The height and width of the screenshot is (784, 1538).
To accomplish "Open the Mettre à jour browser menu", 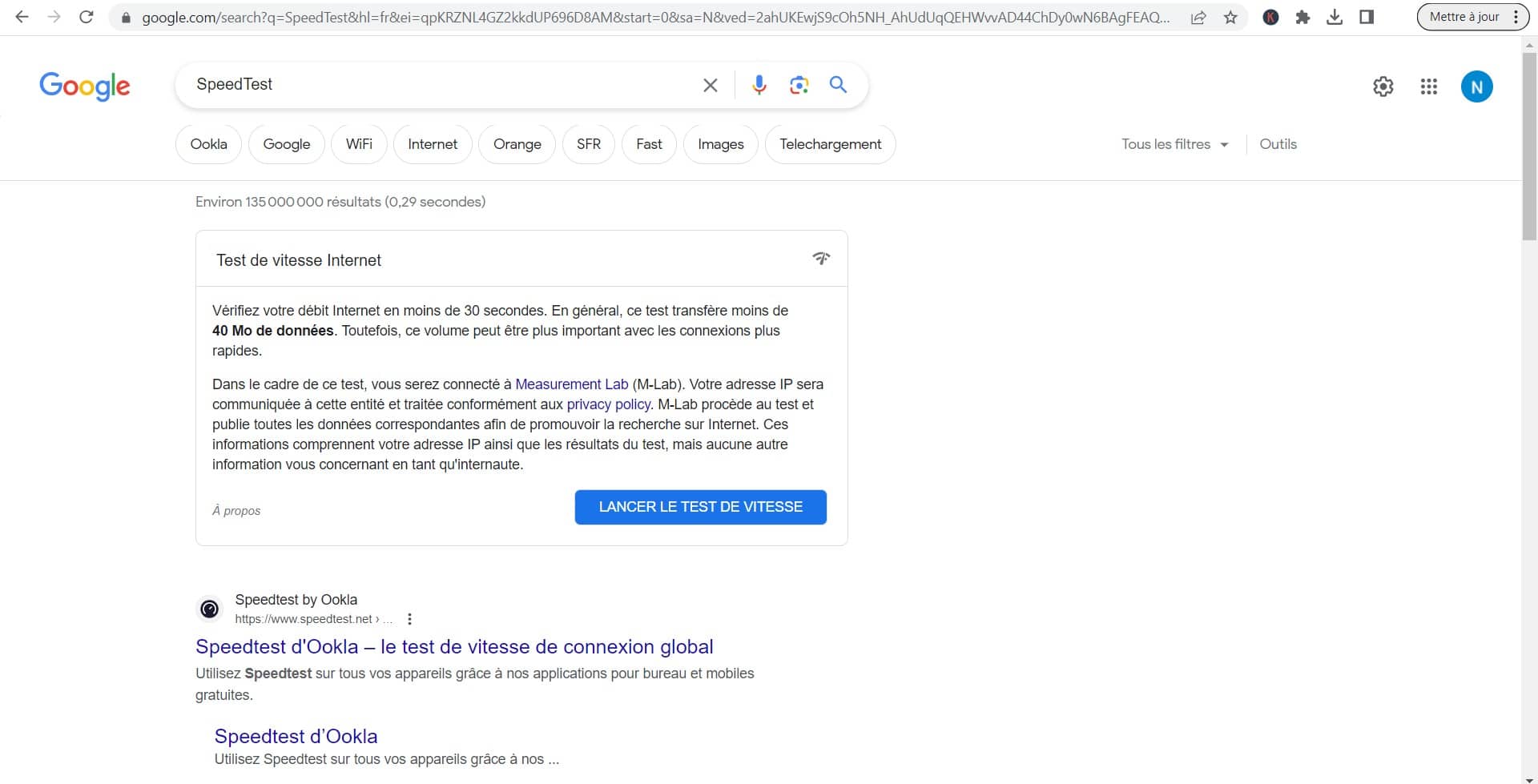I will pyautogui.click(x=1472, y=17).
